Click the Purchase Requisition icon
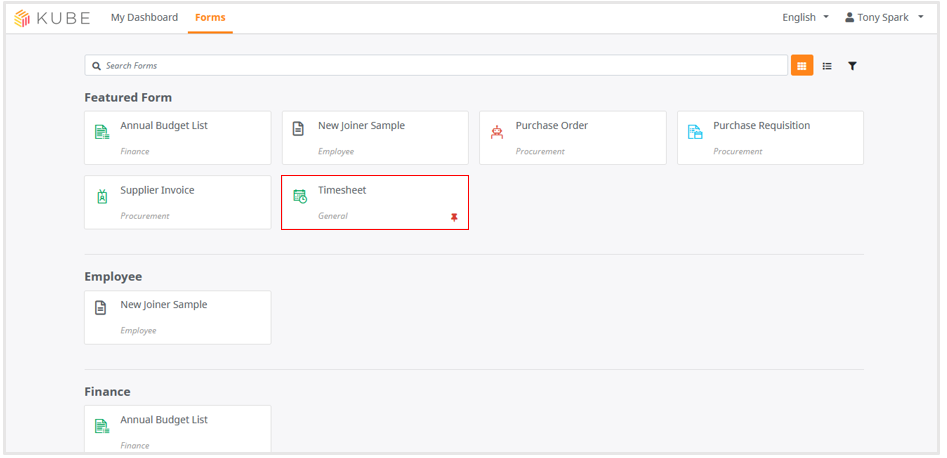The height and width of the screenshot is (458, 947). pos(695,132)
